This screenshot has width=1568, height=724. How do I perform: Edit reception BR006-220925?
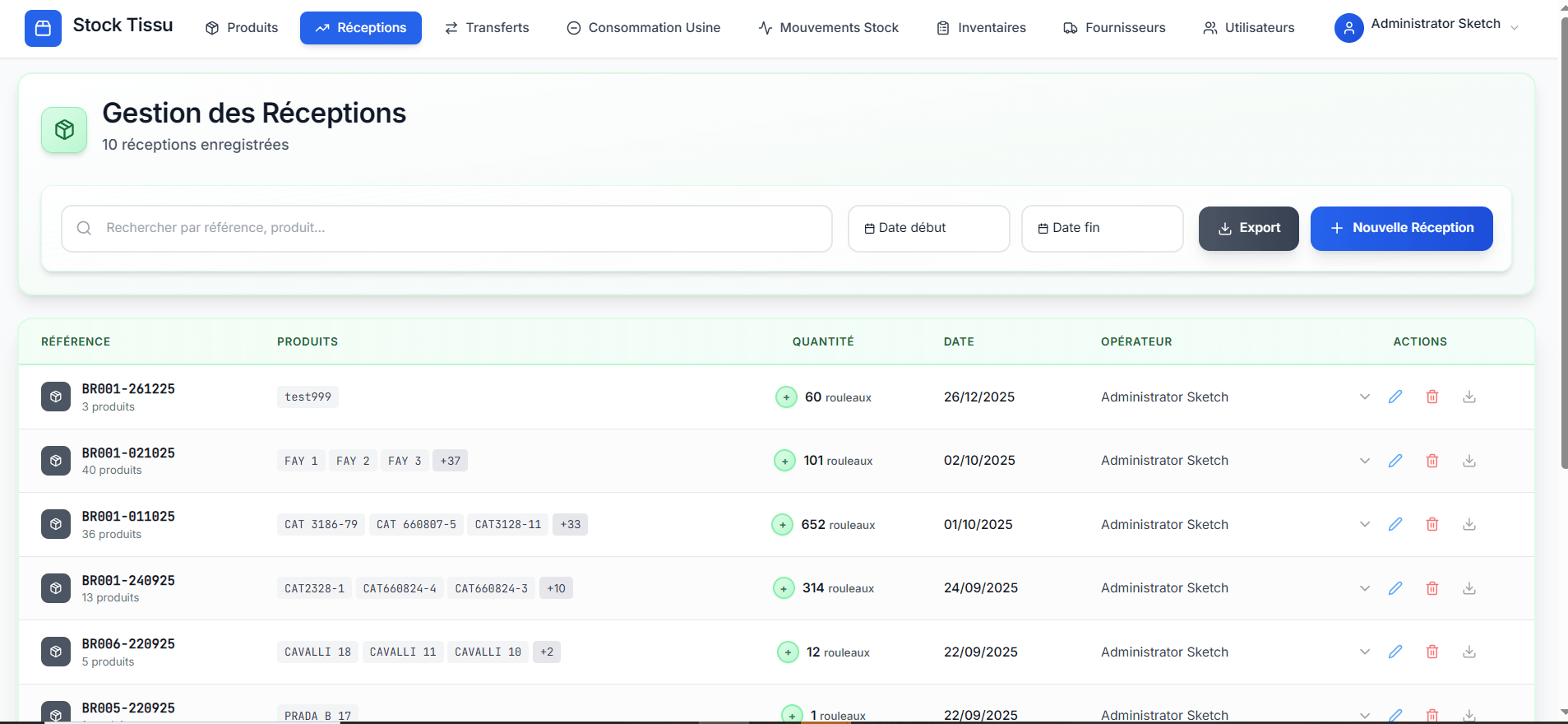(1395, 652)
